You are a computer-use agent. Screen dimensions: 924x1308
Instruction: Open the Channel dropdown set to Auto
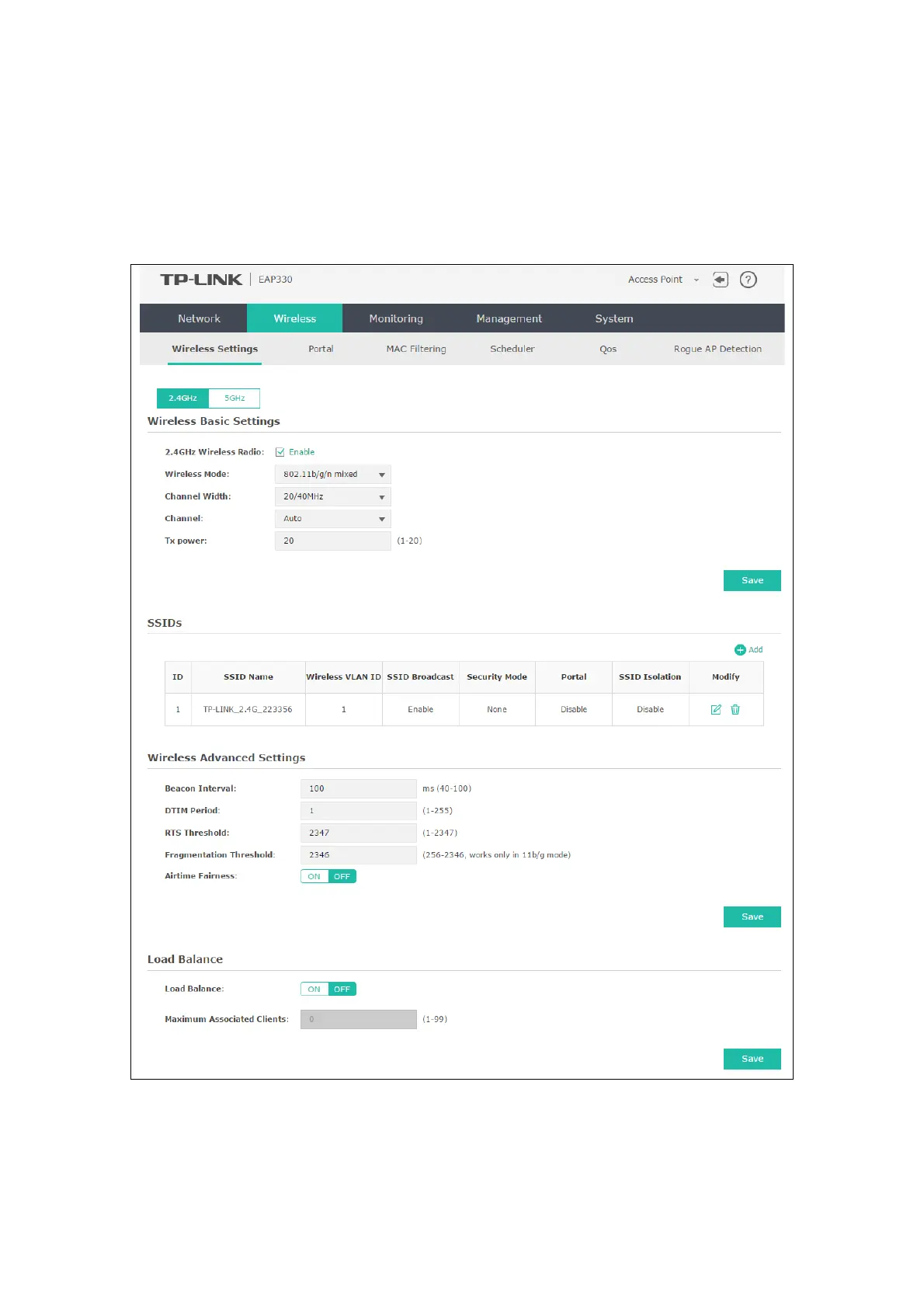[332, 518]
